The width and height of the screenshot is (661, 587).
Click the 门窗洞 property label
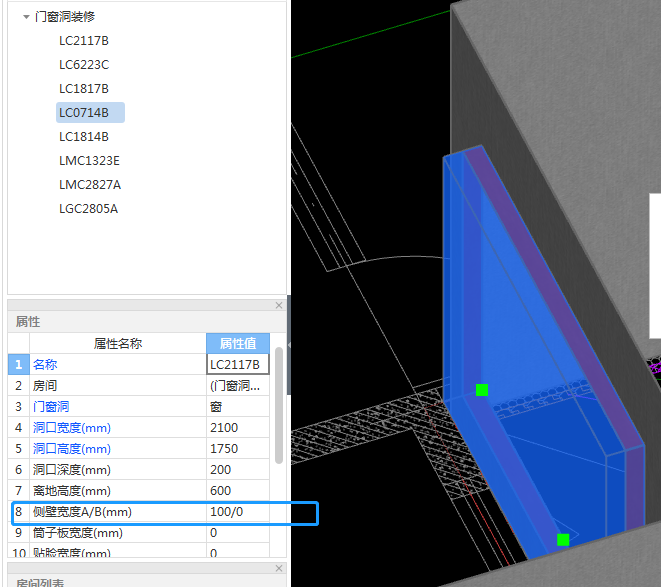tap(51, 407)
